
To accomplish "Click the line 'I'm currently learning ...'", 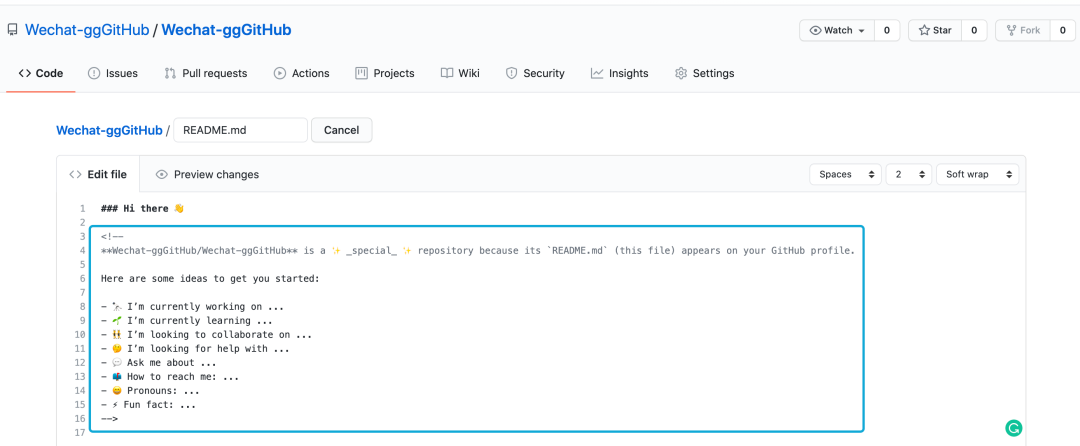I will click(x=187, y=321).
